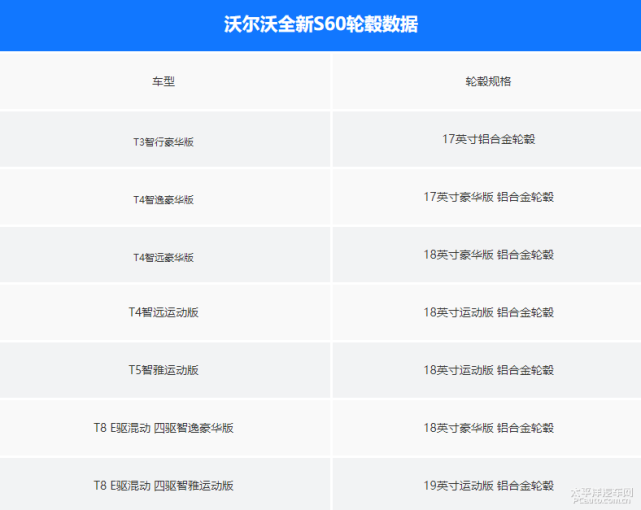Click the T5智雅运动版 cell
The height and width of the screenshot is (510, 641).
click(x=164, y=370)
